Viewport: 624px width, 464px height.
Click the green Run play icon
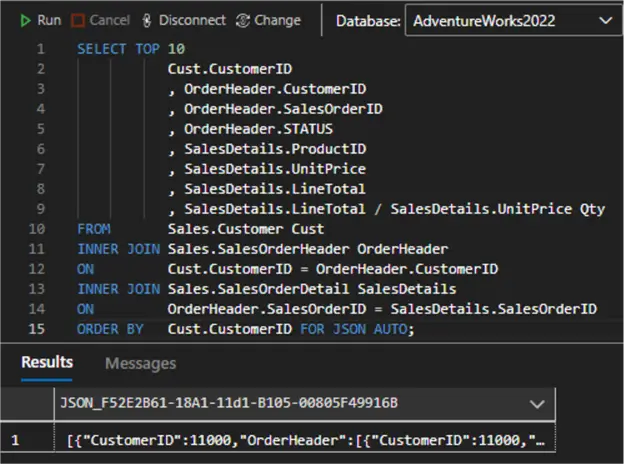click(25, 20)
